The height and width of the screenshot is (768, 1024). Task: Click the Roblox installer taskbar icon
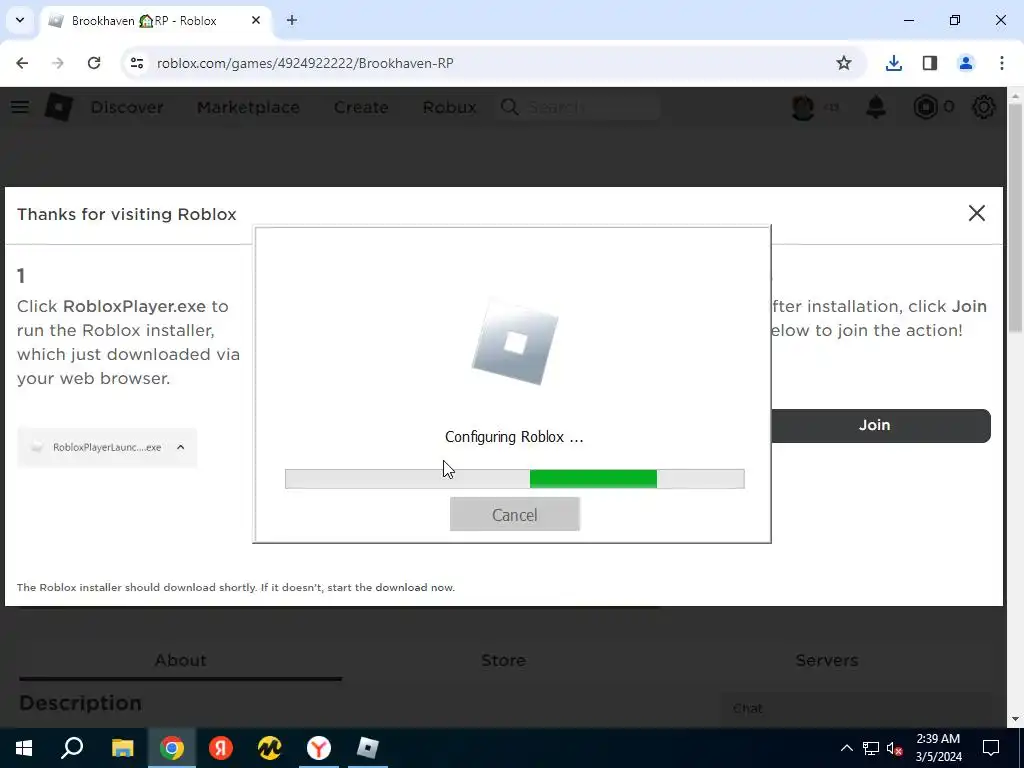tap(368, 748)
